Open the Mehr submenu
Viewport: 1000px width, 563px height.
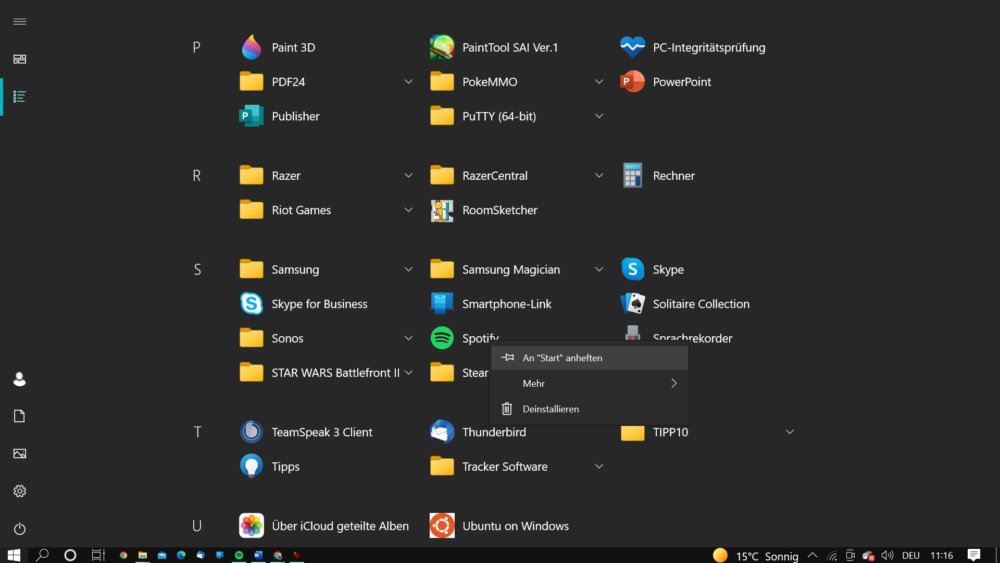[589, 383]
